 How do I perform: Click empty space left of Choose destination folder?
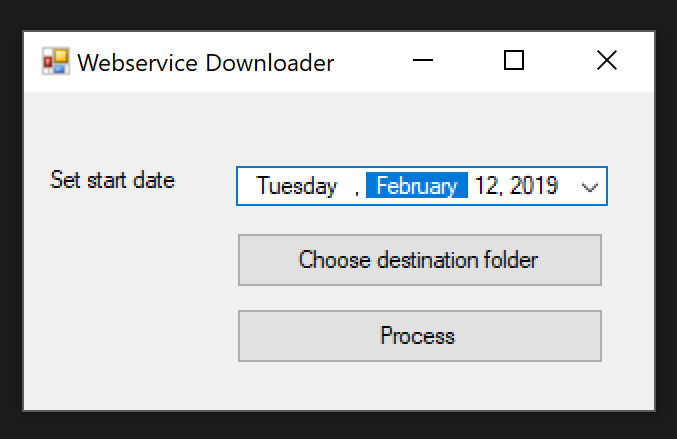coord(130,260)
